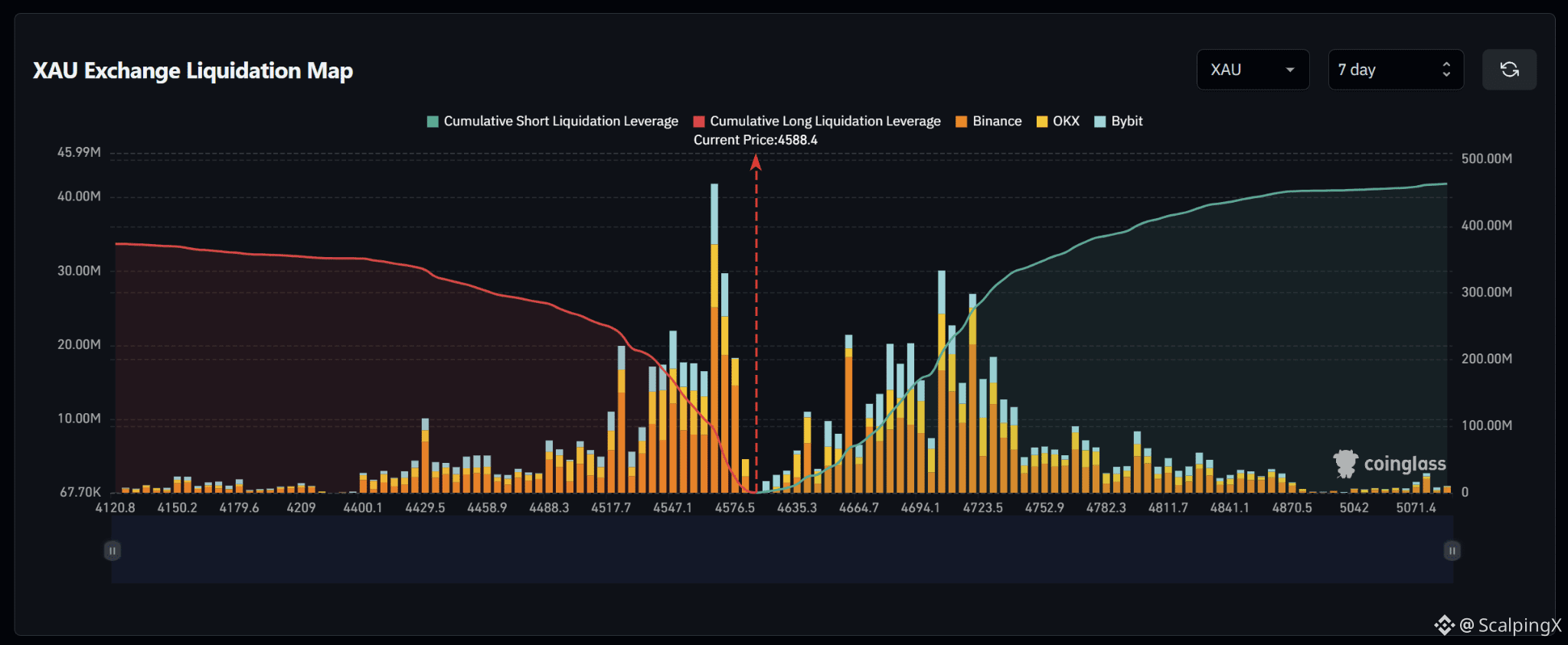Click the Binance orange legend swatch

pyautogui.click(x=961, y=122)
